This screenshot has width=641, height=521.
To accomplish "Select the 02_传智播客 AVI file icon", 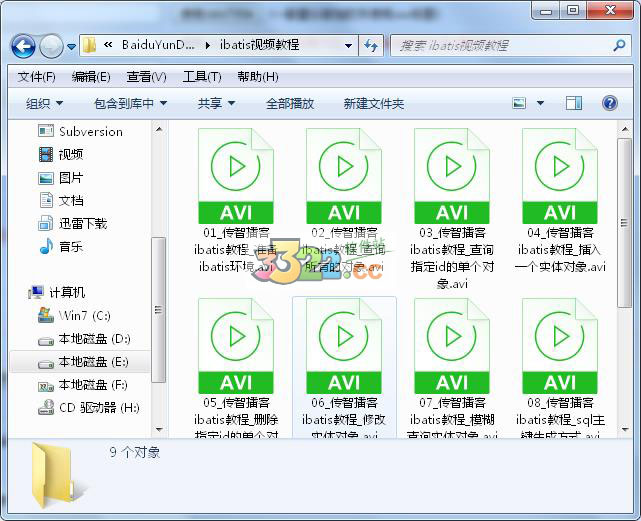I will (344, 176).
